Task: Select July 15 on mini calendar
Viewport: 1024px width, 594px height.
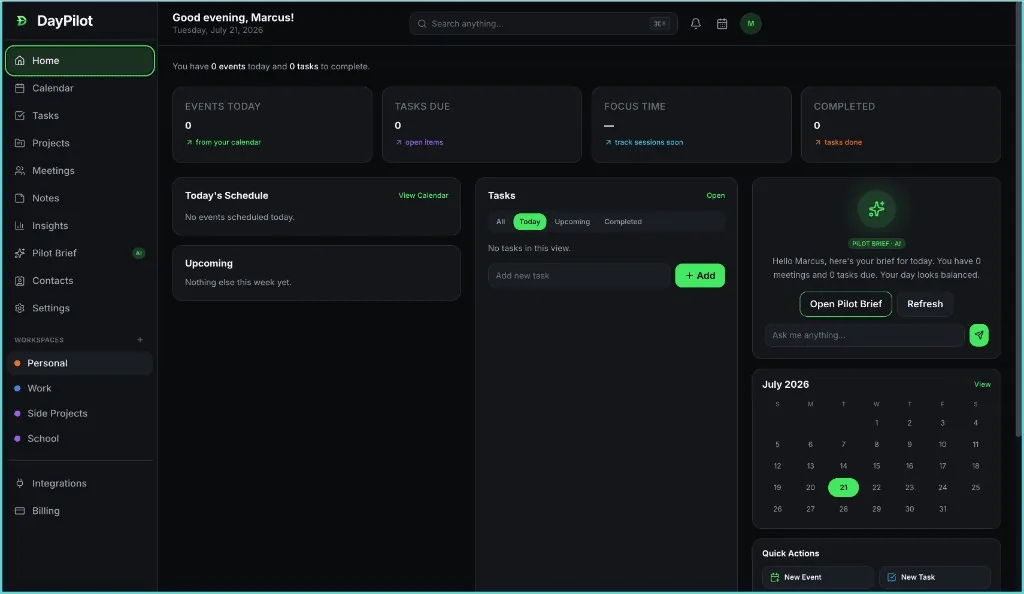Action: 876,466
